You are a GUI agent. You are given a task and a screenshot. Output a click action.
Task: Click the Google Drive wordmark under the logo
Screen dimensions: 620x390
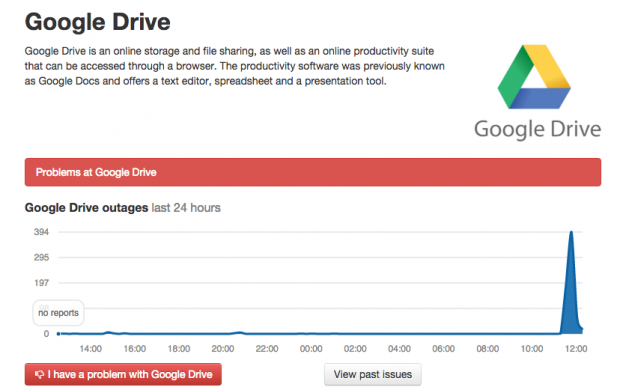(537, 129)
